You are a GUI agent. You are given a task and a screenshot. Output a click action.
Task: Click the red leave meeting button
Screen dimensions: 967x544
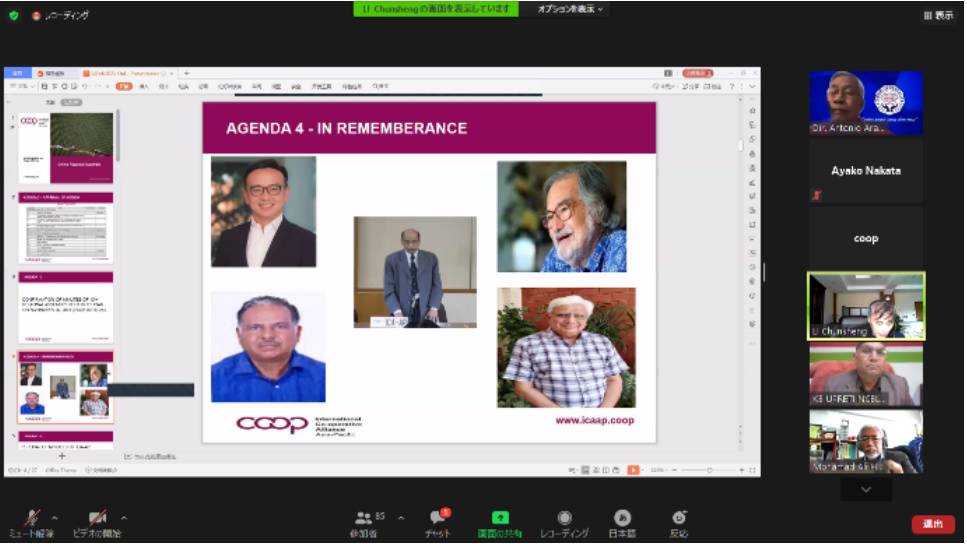pyautogui.click(x=932, y=524)
